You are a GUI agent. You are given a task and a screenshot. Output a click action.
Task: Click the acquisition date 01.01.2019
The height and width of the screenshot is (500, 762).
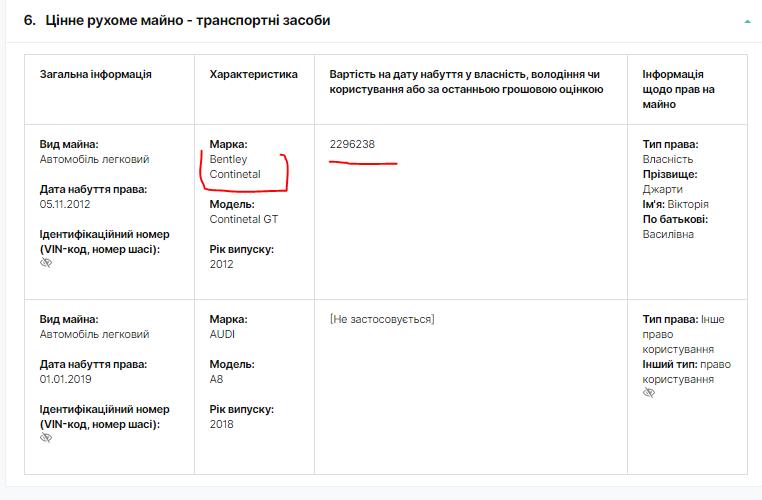(65, 379)
